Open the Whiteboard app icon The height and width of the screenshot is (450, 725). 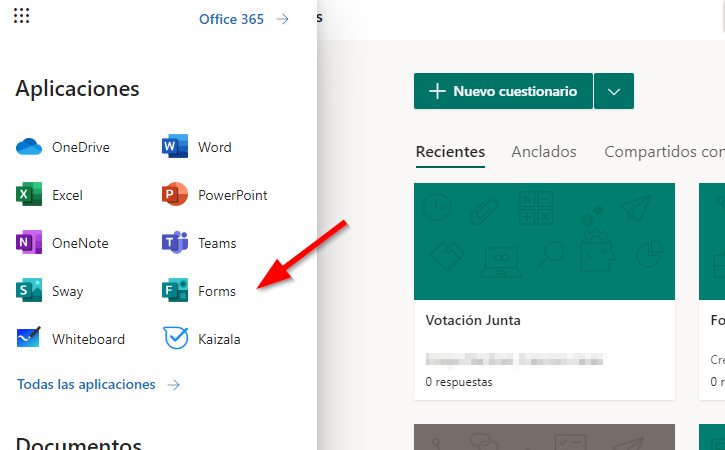(x=29, y=339)
